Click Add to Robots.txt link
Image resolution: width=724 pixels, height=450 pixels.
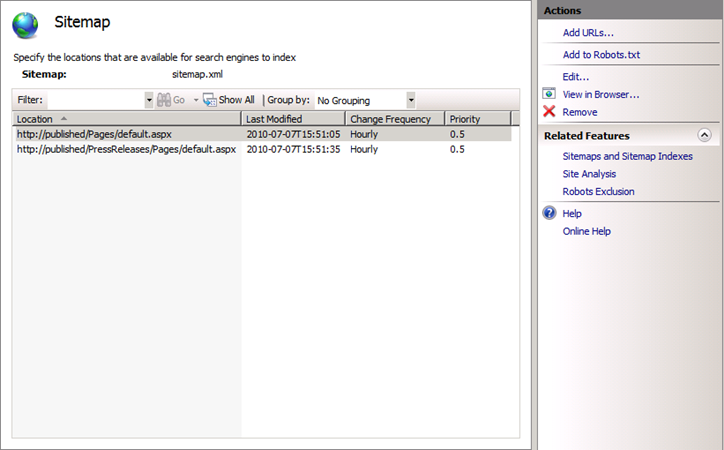601,55
